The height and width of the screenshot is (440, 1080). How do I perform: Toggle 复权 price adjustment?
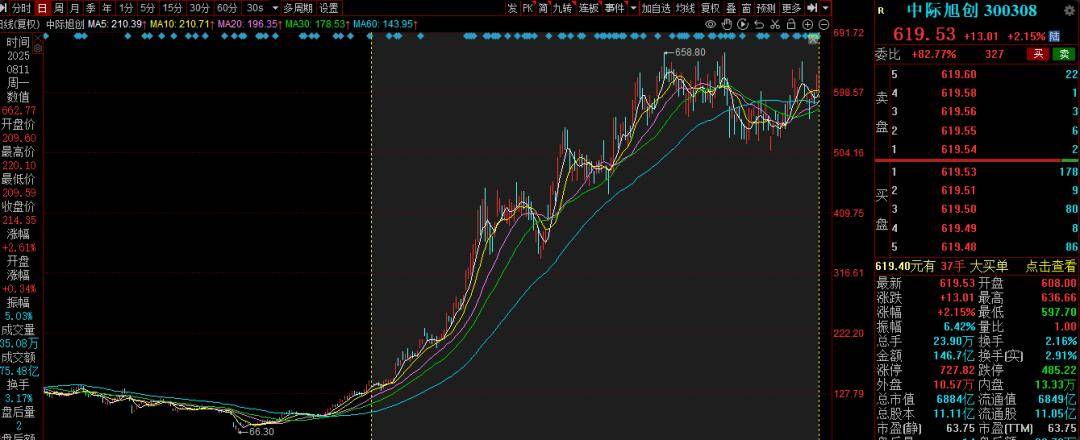pyautogui.click(x=710, y=8)
